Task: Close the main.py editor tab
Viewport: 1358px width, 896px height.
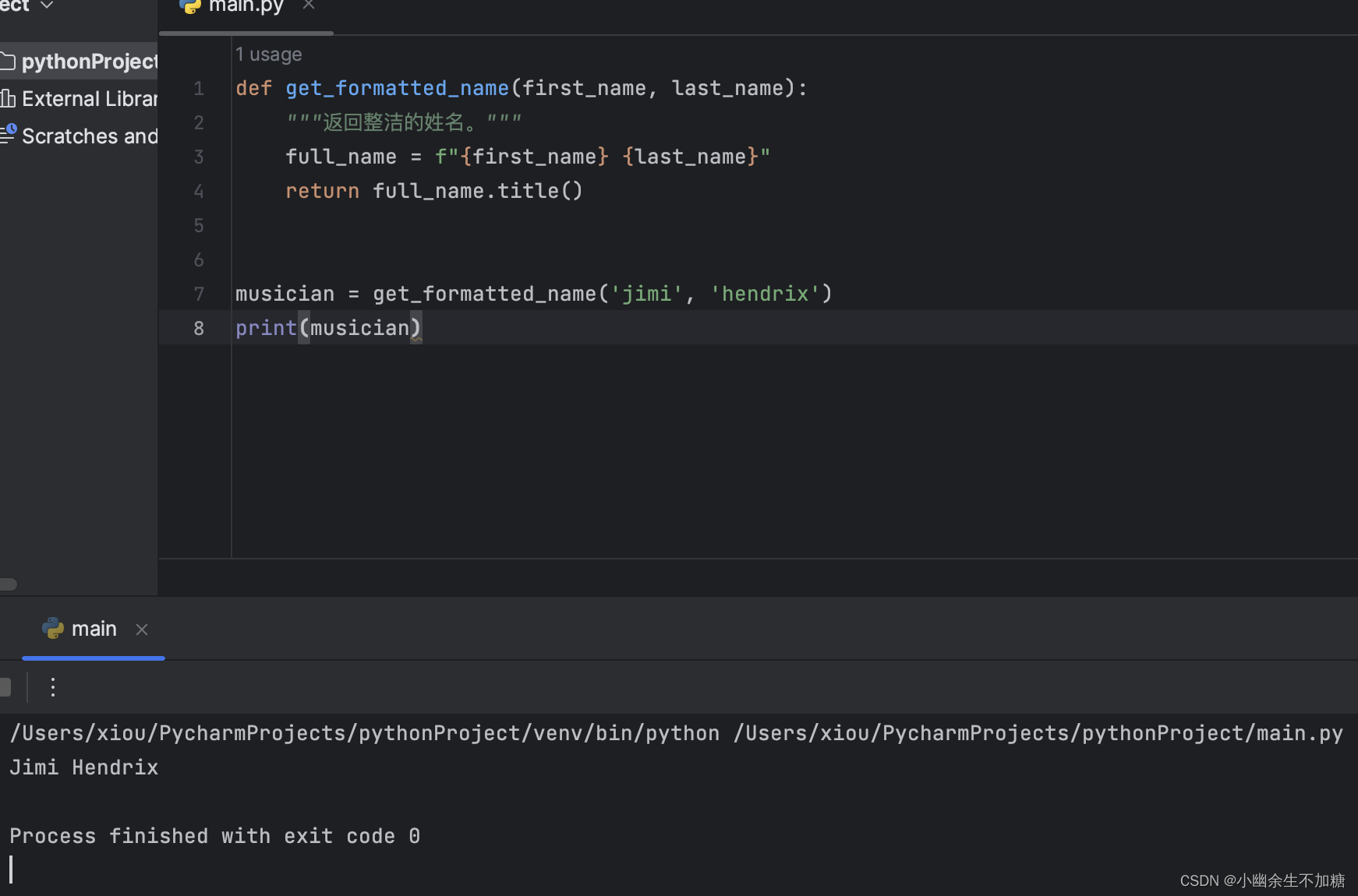Action: (309, 5)
